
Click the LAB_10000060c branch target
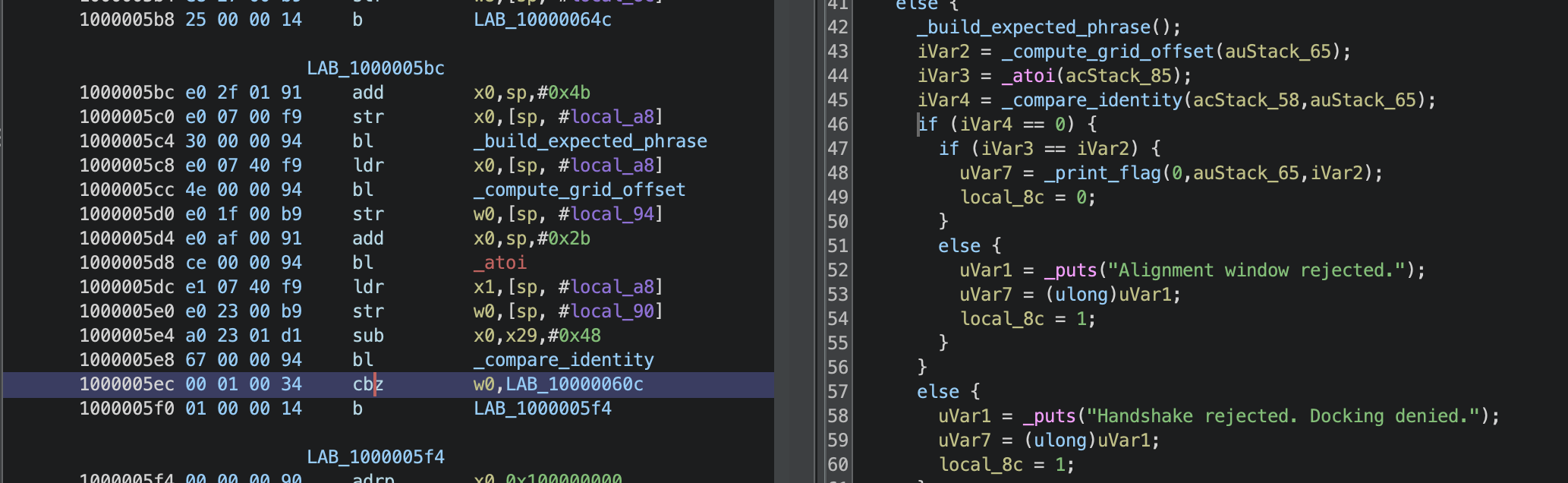575,384
